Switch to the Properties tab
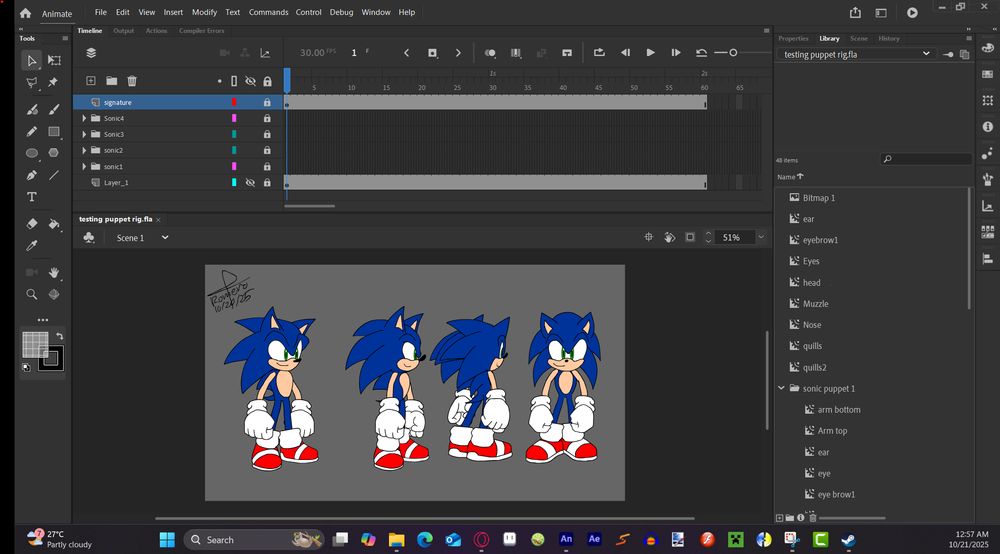 pos(793,39)
